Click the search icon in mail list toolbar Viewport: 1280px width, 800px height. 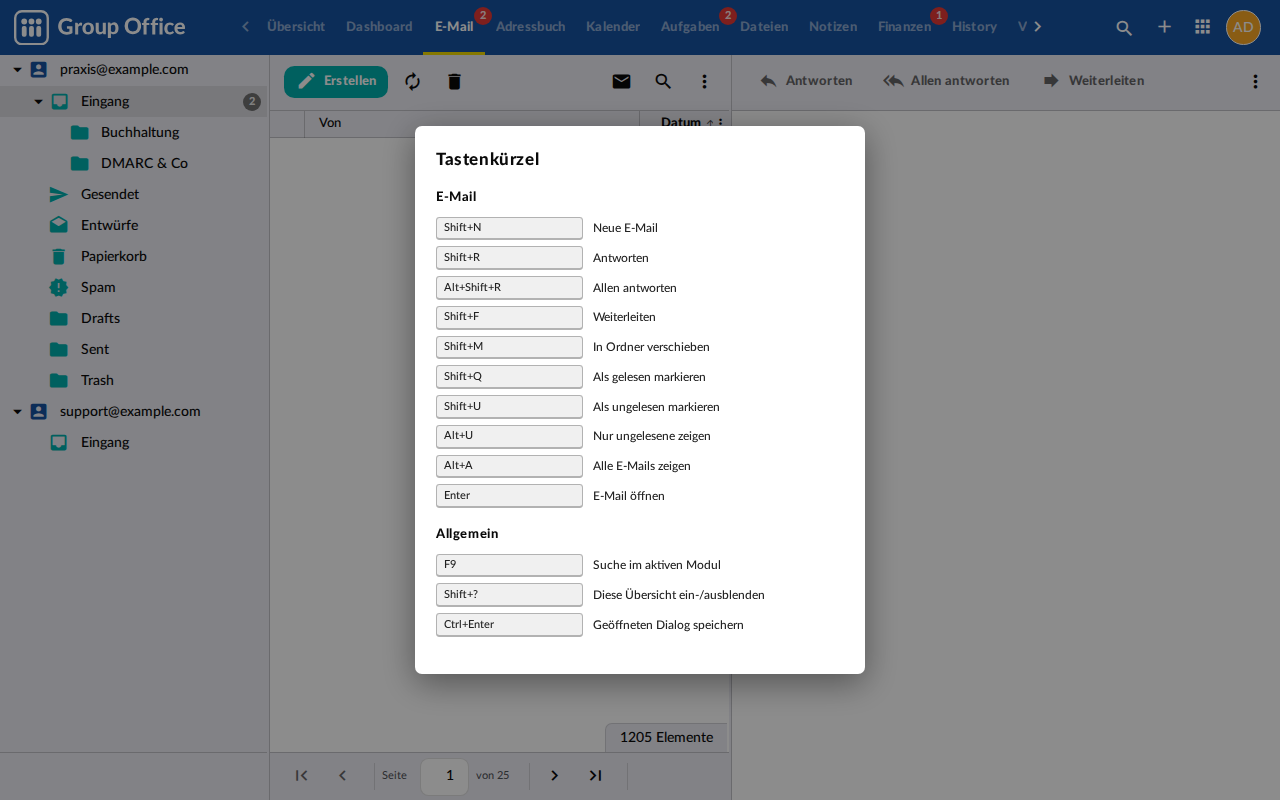663,81
